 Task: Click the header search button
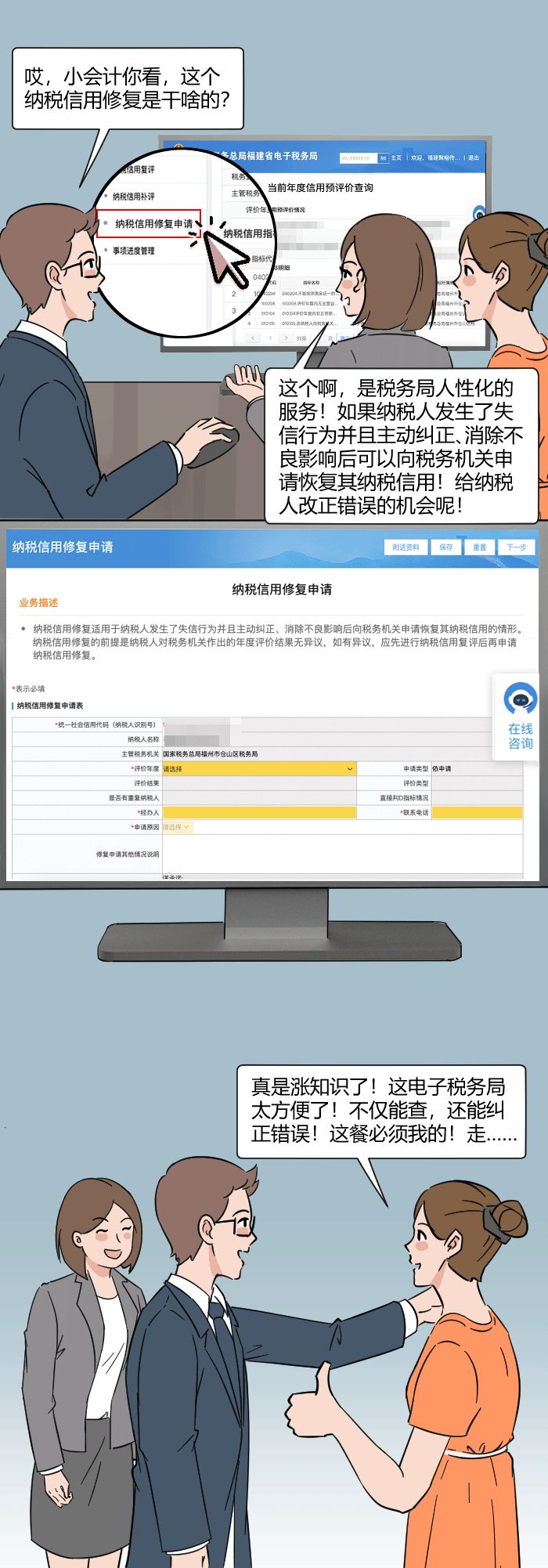pos(384,157)
